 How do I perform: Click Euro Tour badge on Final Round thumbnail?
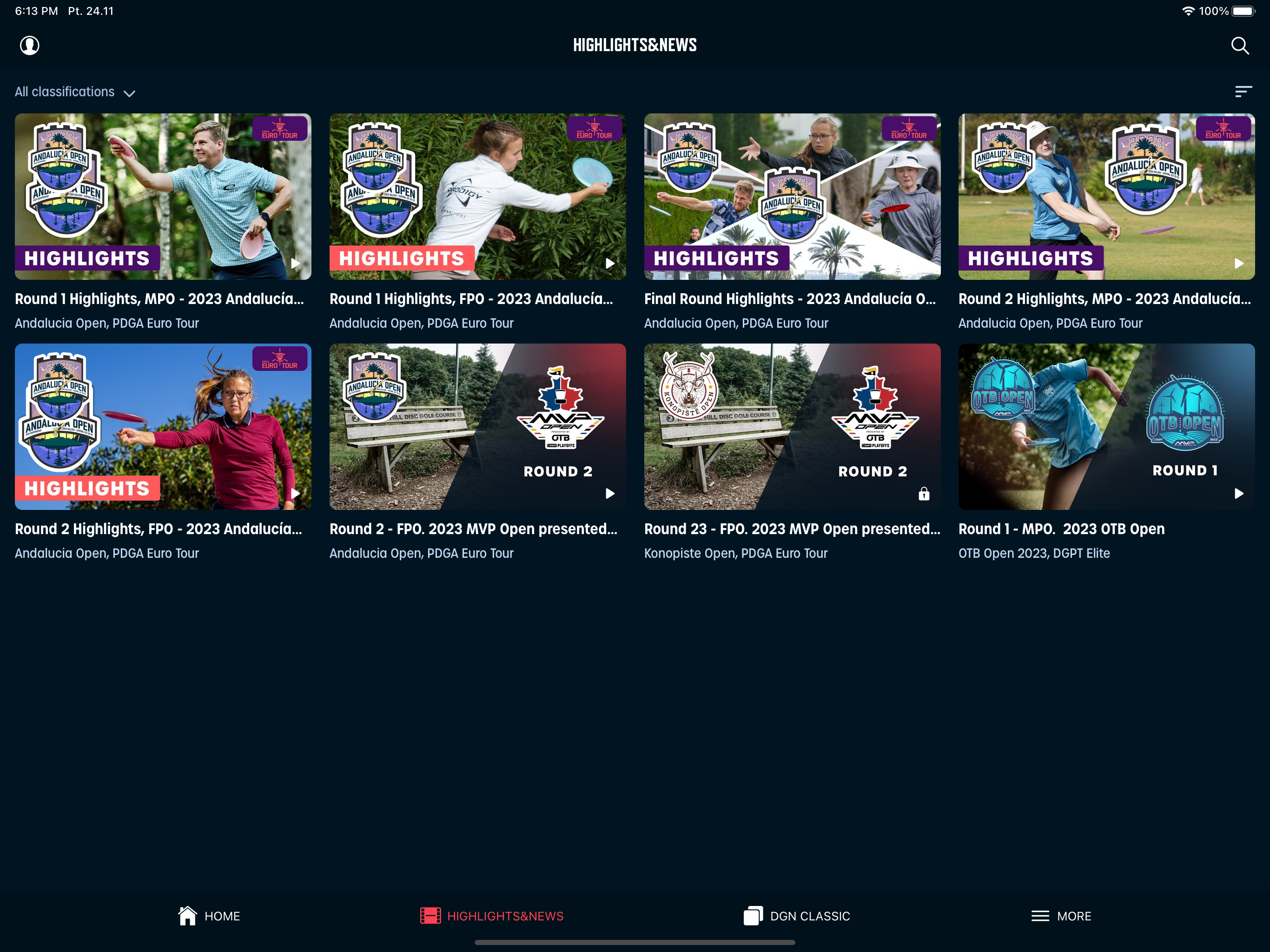909,129
